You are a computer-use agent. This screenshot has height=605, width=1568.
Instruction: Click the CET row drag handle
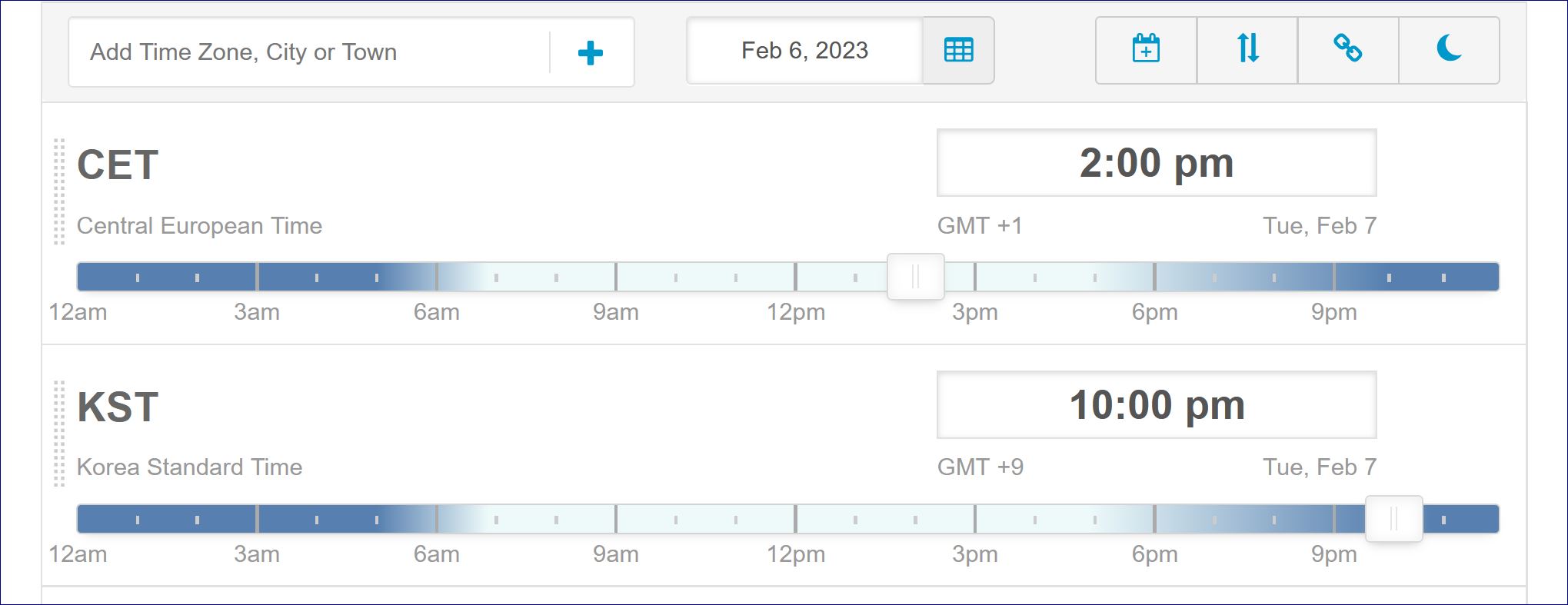pyautogui.click(x=59, y=191)
